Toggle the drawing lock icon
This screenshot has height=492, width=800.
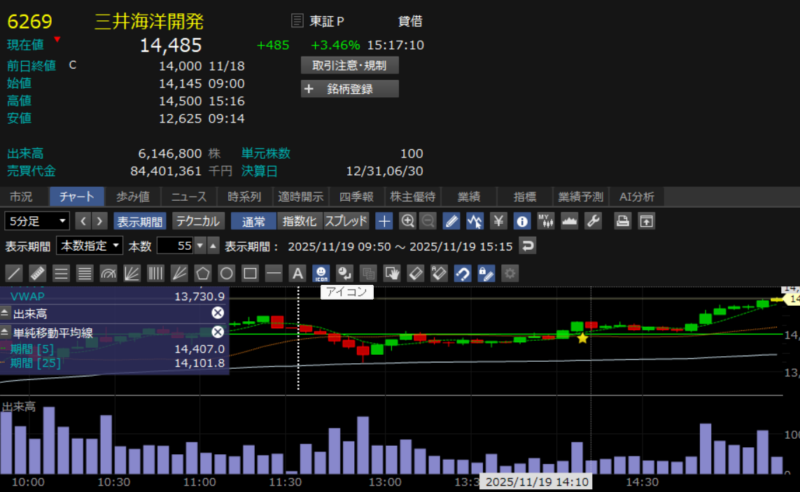click(x=486, y=272)
